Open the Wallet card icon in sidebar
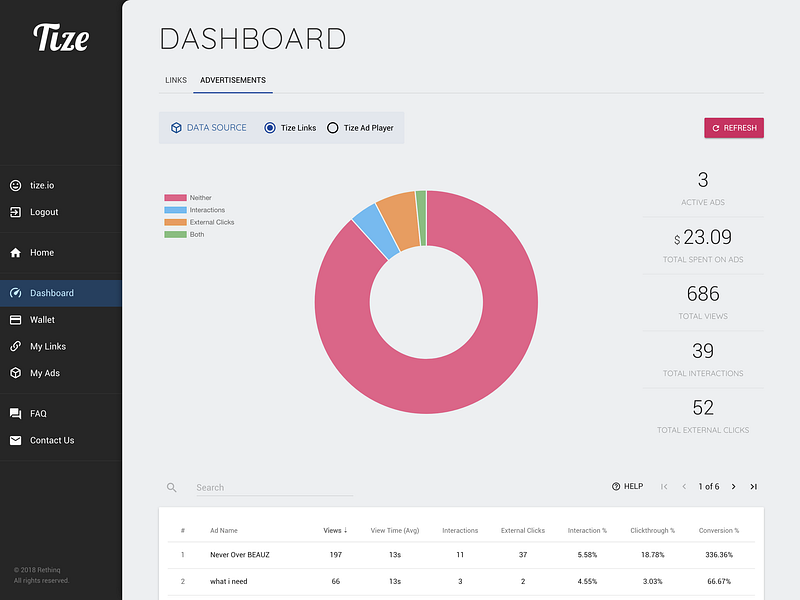 (16, 320)
